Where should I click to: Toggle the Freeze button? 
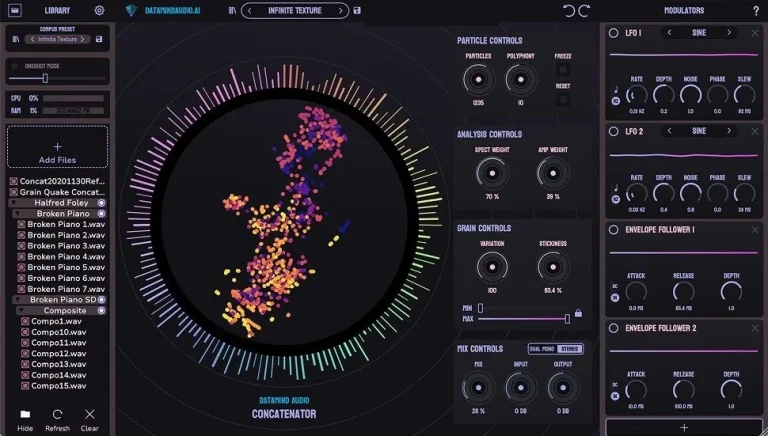click(563, 69)
